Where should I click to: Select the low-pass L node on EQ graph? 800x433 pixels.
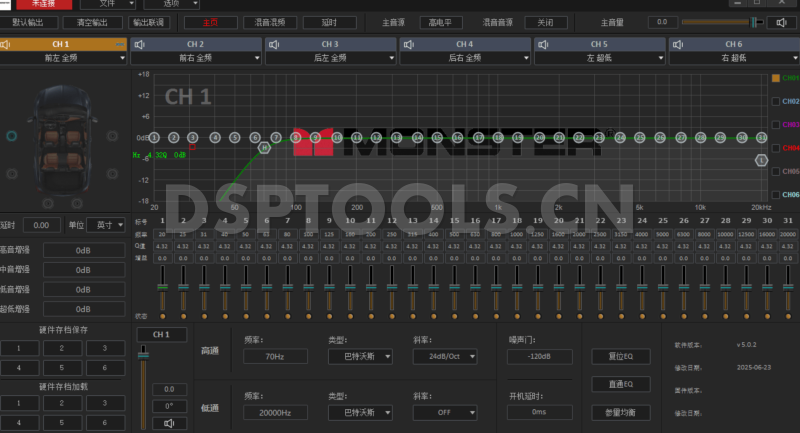761,161
